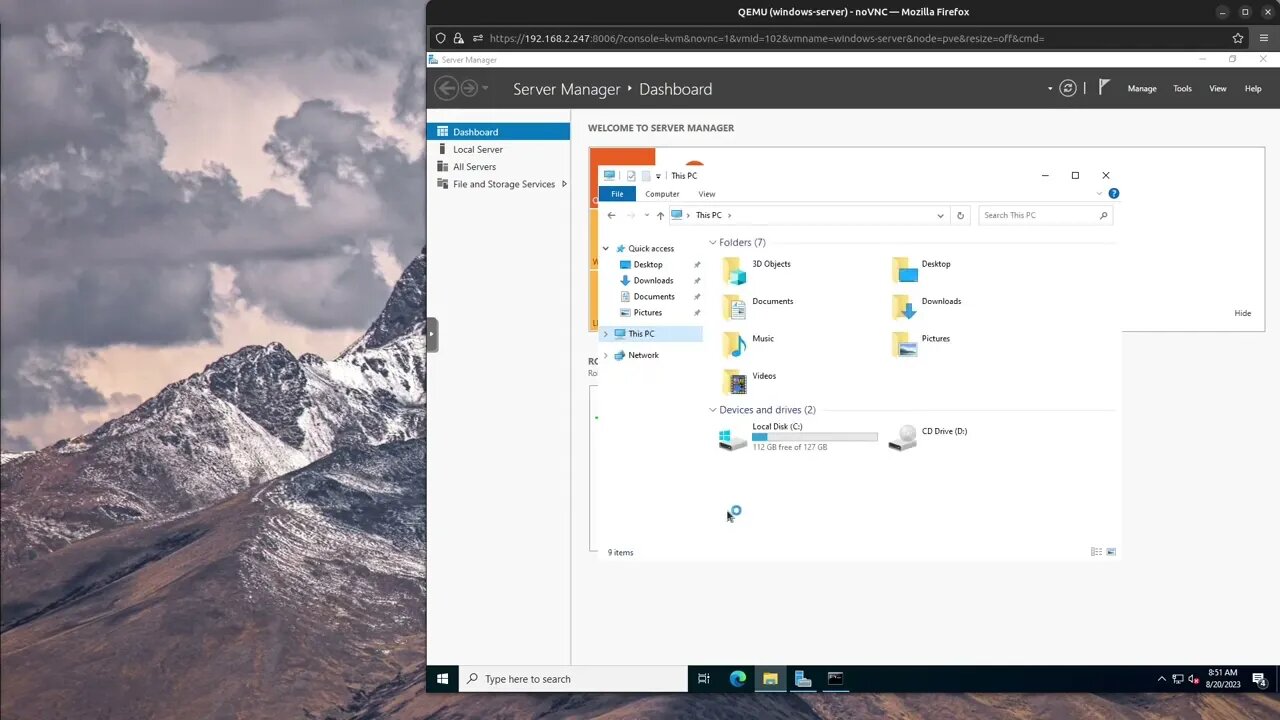Open Server Manager from the taskbar
Viewport: 1280px width, 720px height.
[x=803, y=679]
